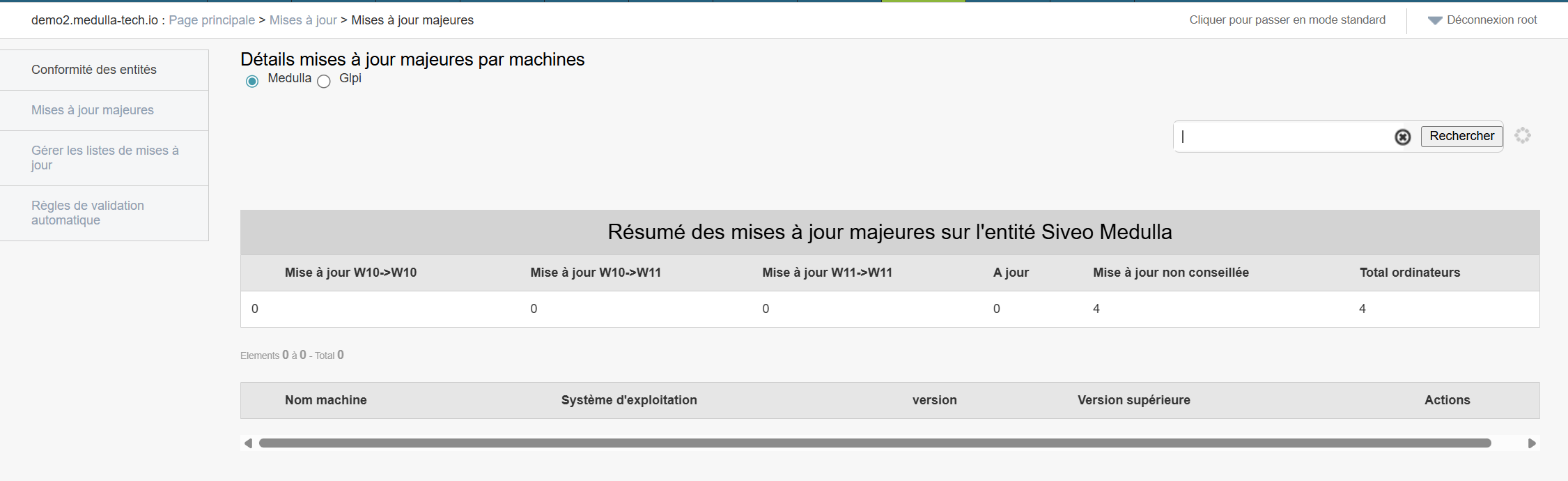Viewport: 1568px width, 481px height.
Task: Click the Version supérieure column header
Action: pos(1133,400)
